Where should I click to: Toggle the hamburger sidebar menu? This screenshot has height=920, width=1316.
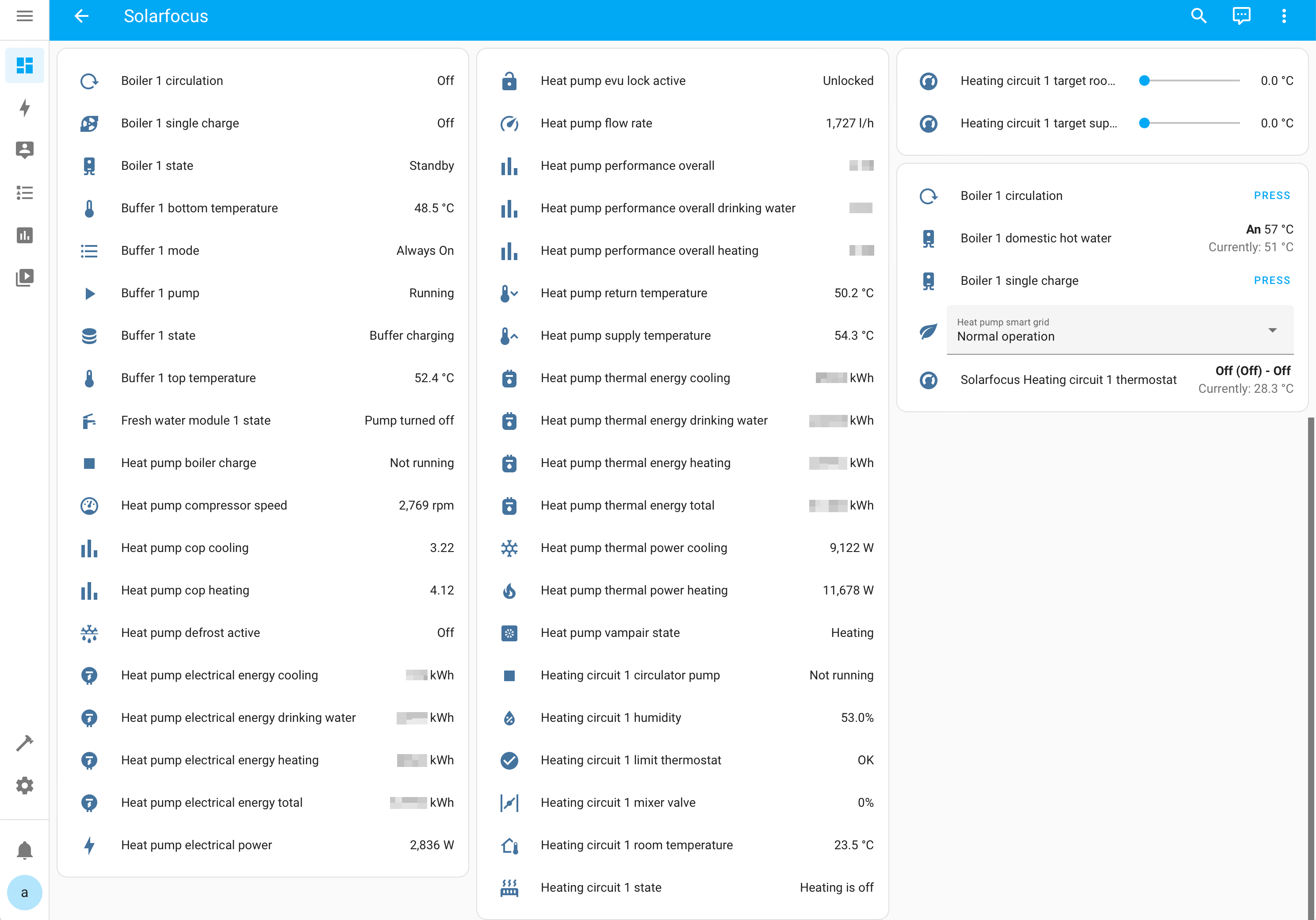[25, 16]
